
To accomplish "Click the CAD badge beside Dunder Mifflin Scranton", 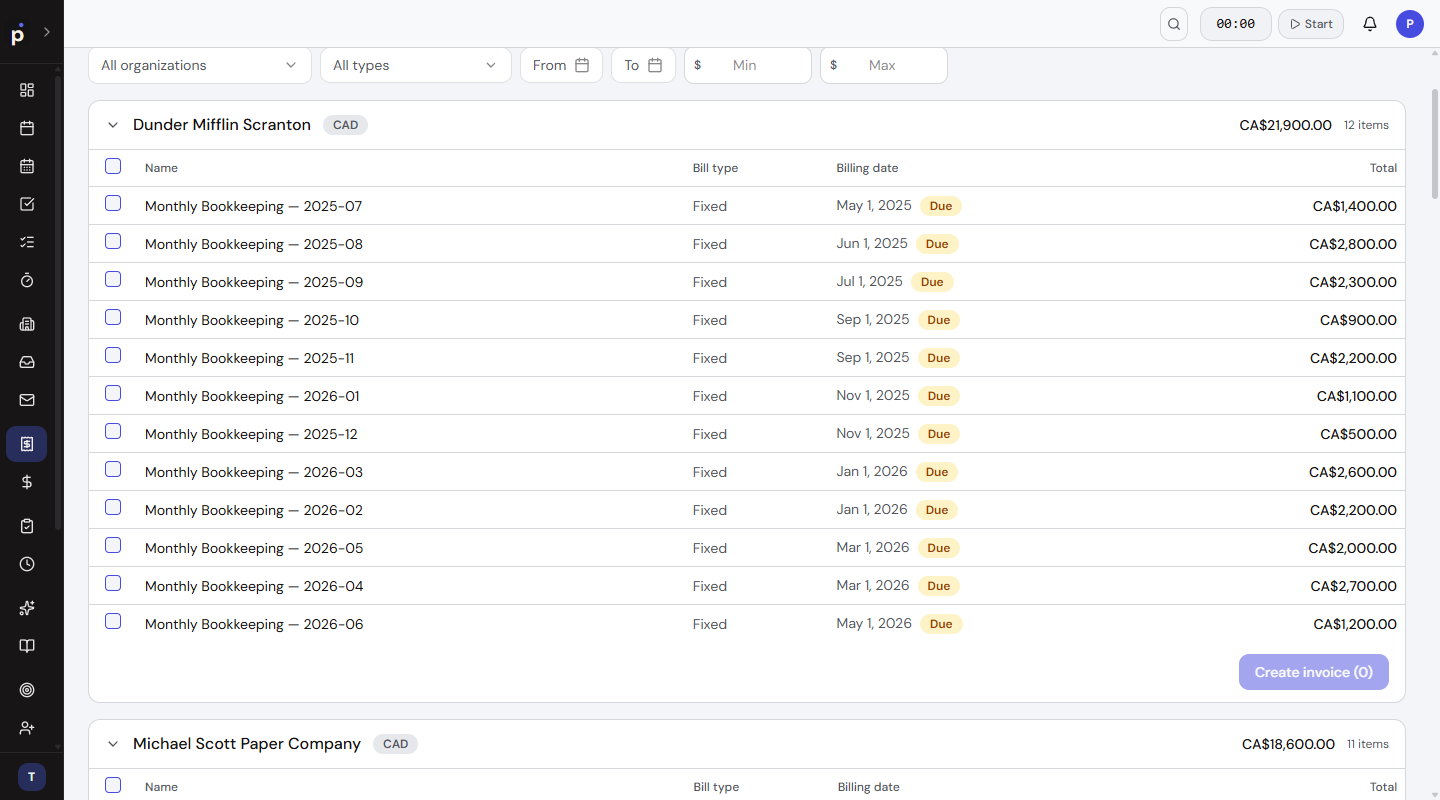I will pos(345,125).
